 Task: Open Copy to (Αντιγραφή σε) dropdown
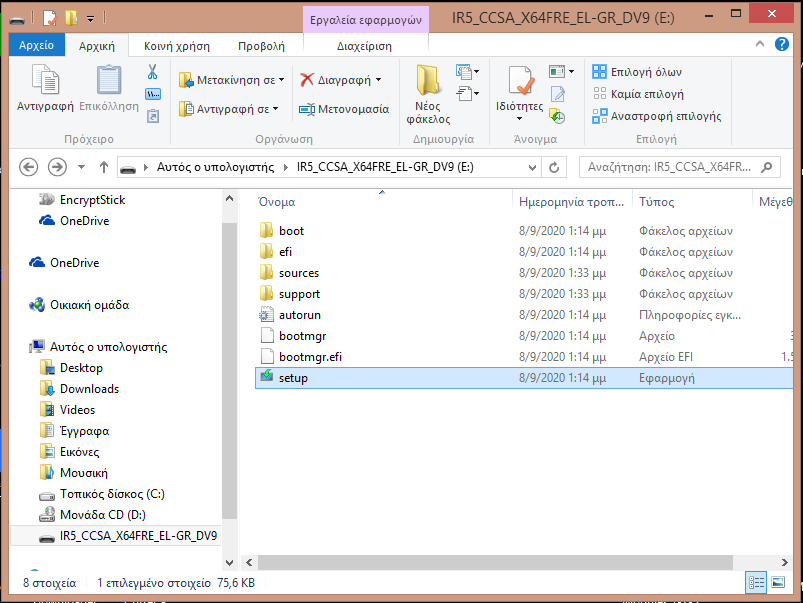click(228, 109)
